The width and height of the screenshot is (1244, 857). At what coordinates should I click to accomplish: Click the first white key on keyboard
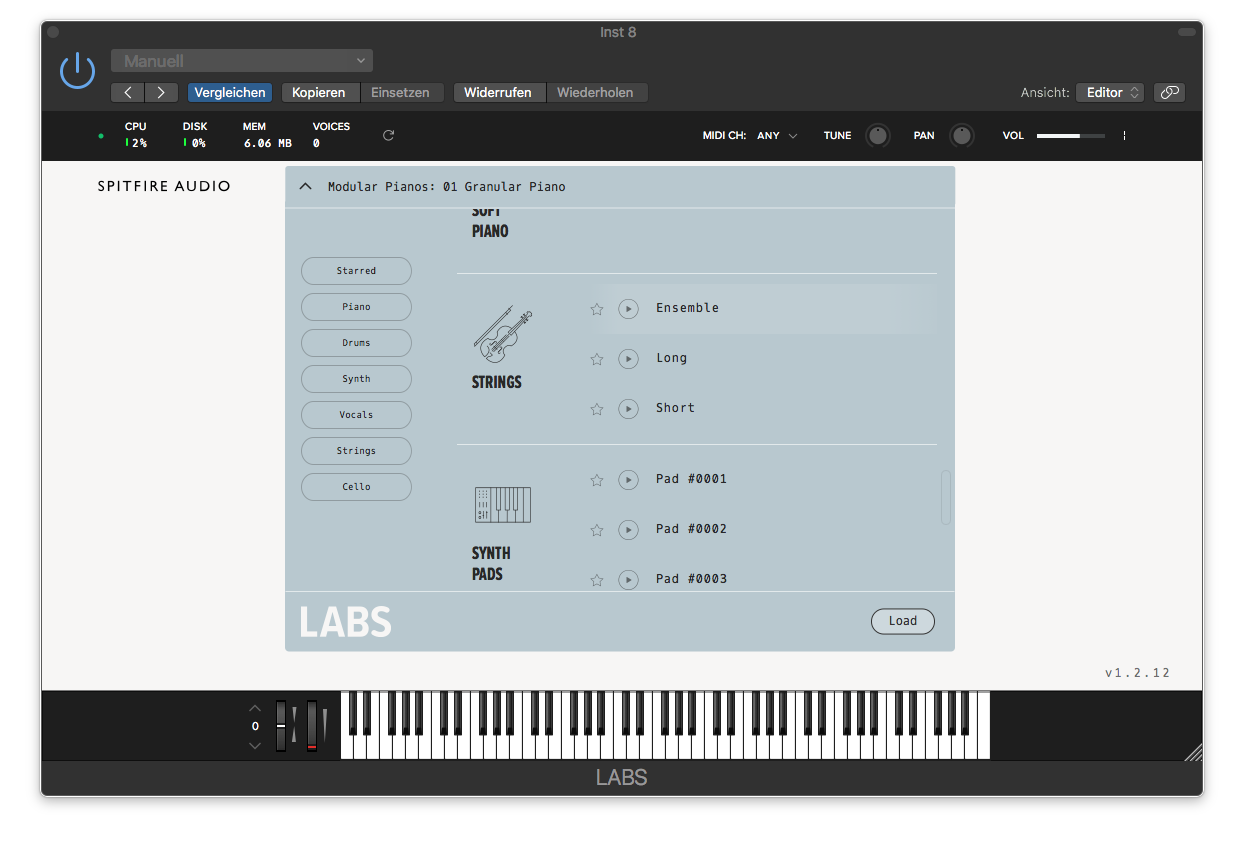click(347, 748)
